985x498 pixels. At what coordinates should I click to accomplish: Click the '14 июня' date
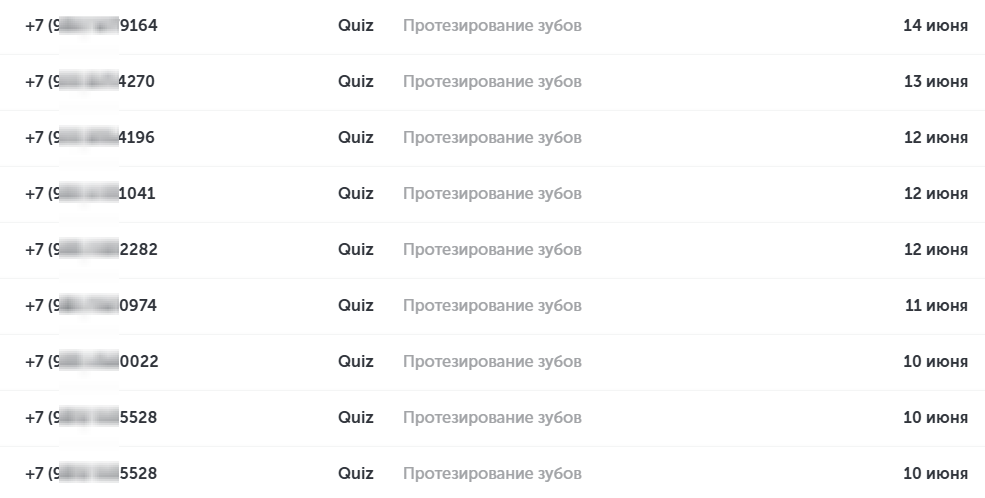click(x=935, y=26)
